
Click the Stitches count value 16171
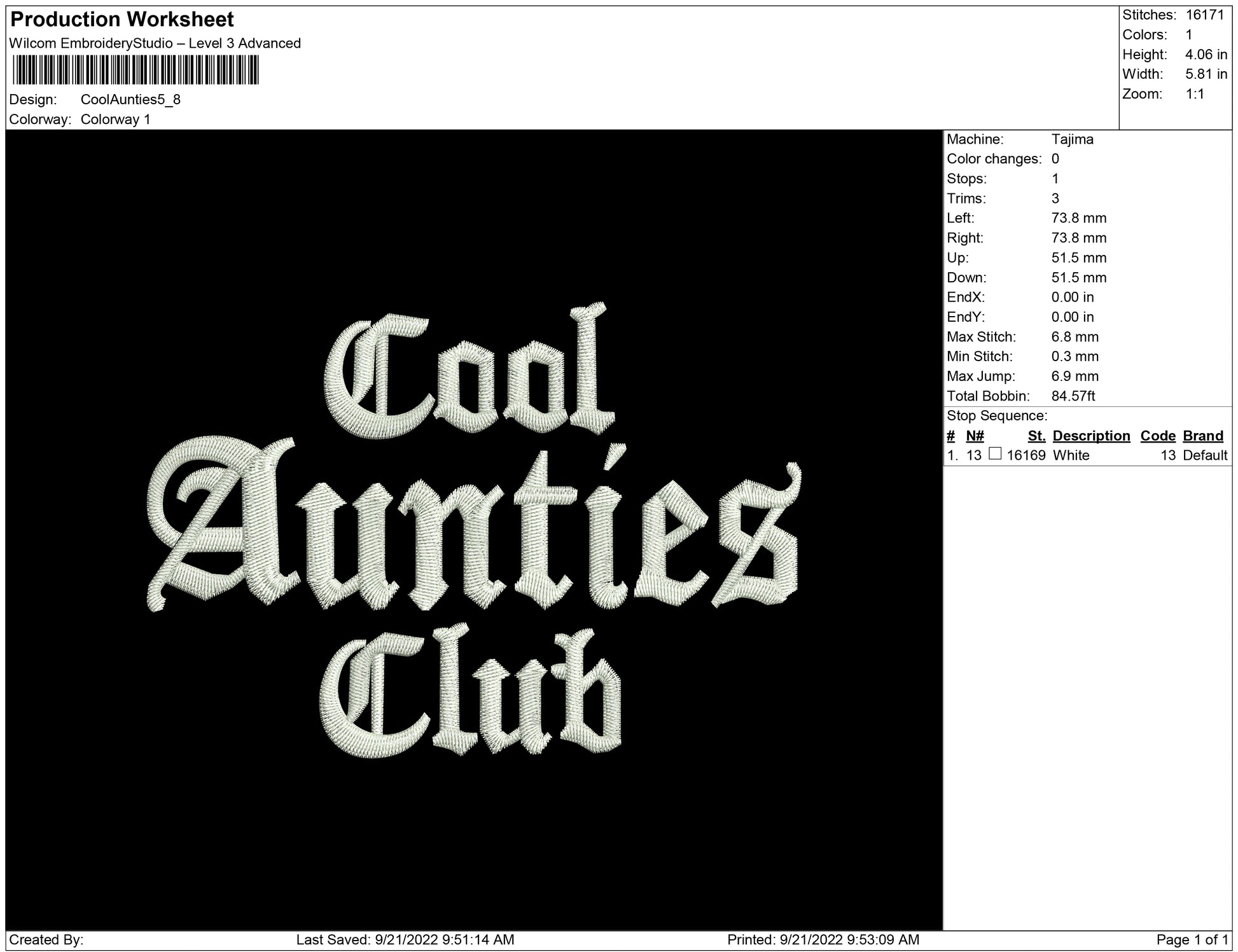[x=1205, y=15]
